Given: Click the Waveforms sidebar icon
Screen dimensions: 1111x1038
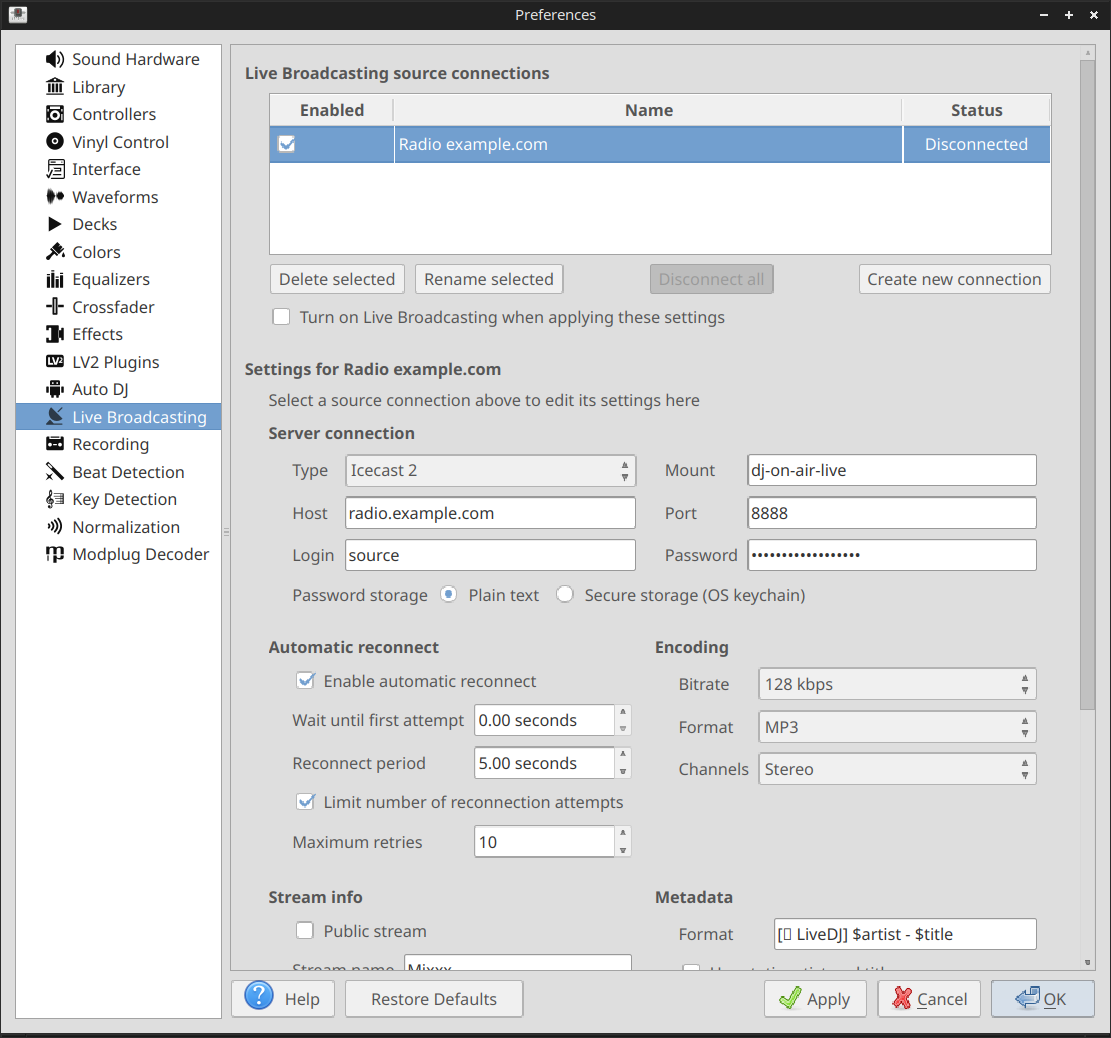Looking at the screenshot, I should pyautogui.click(x=56, y=197).
